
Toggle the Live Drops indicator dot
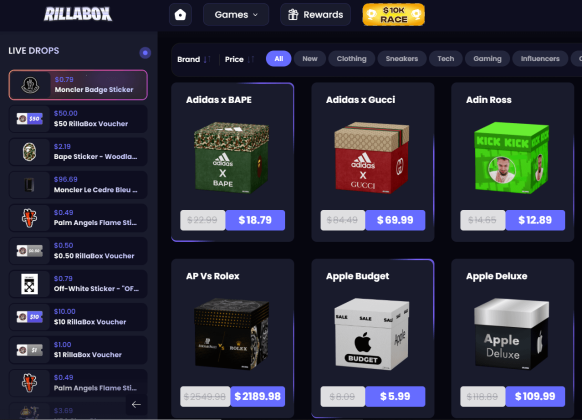[145, 53]
